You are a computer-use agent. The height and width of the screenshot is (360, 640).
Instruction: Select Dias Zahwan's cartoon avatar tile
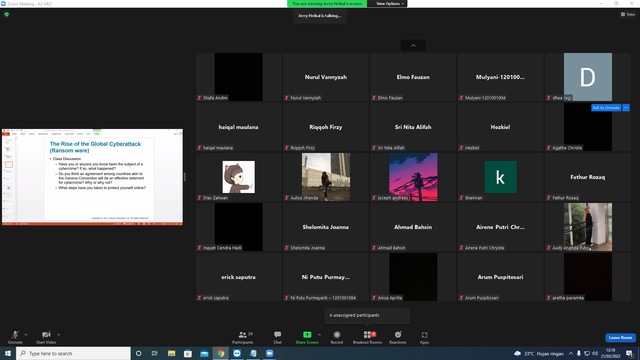pos(239,177)
